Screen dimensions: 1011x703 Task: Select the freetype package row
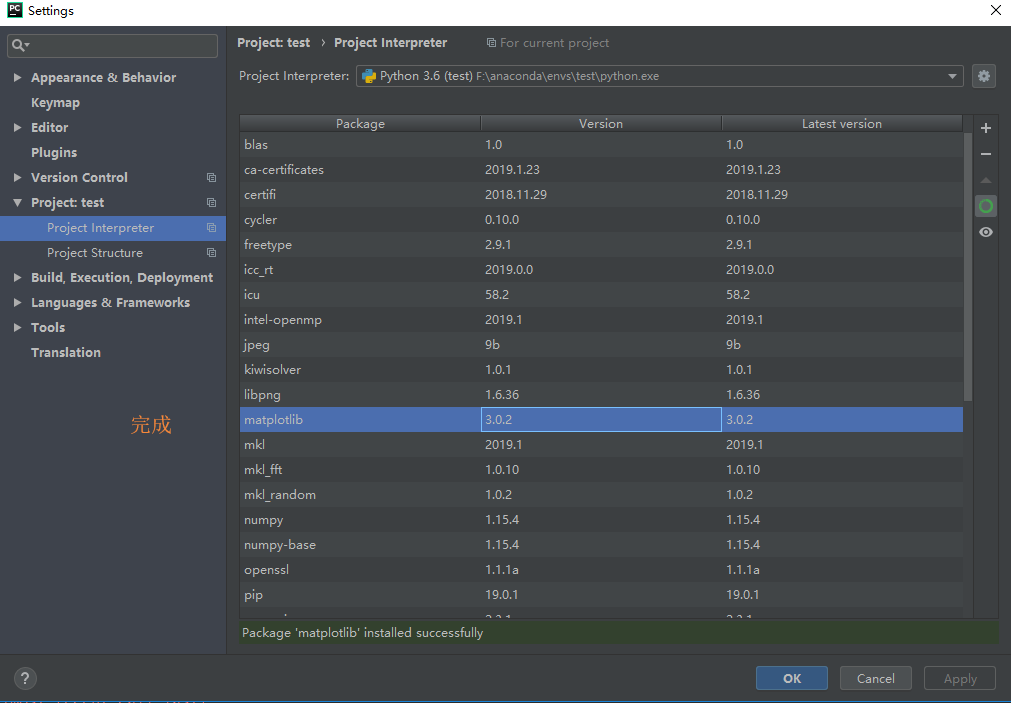[x=601, y=244]
